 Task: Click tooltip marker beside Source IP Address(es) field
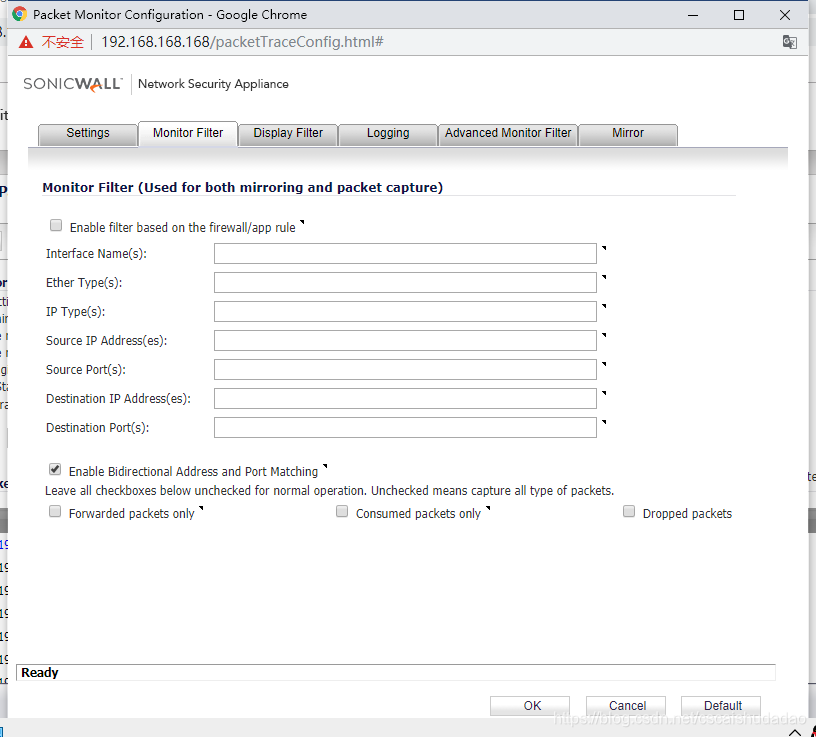[604, 336]
